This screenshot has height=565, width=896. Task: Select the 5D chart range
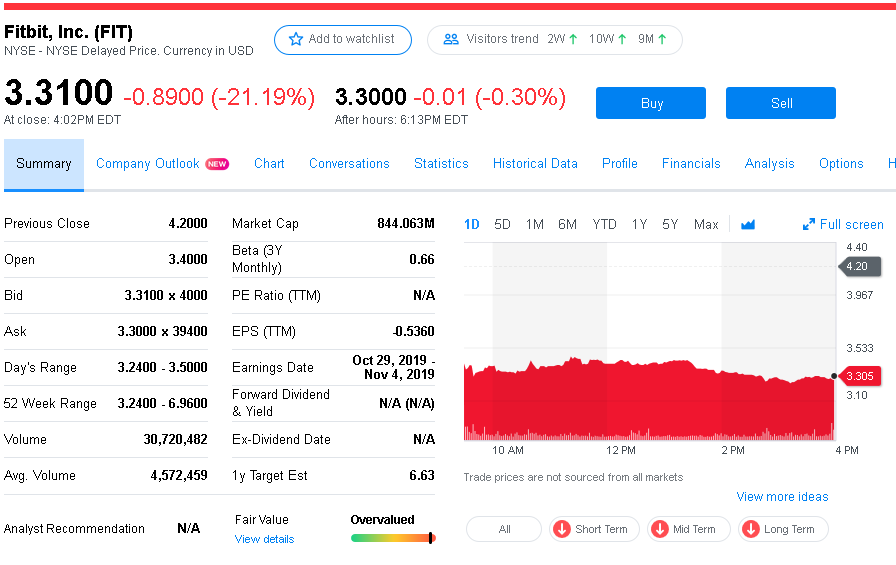pos(502,225)
